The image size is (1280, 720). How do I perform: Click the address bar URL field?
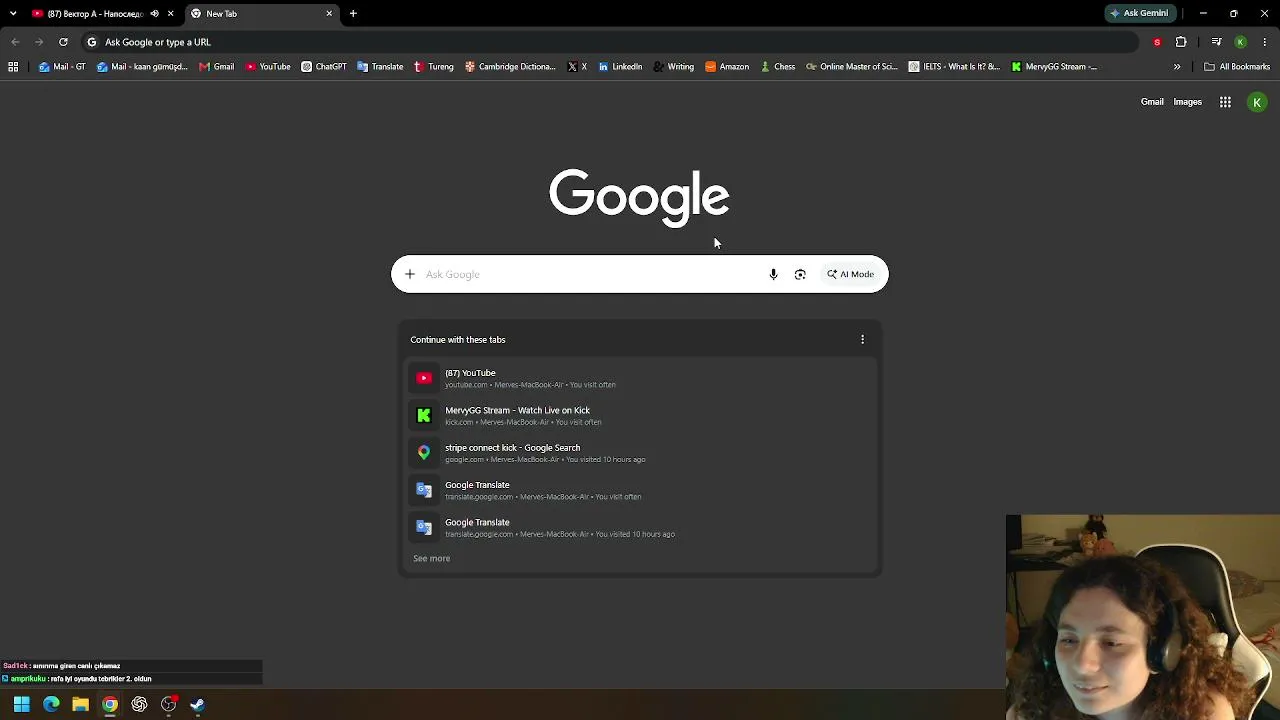(x=610, y=42)
